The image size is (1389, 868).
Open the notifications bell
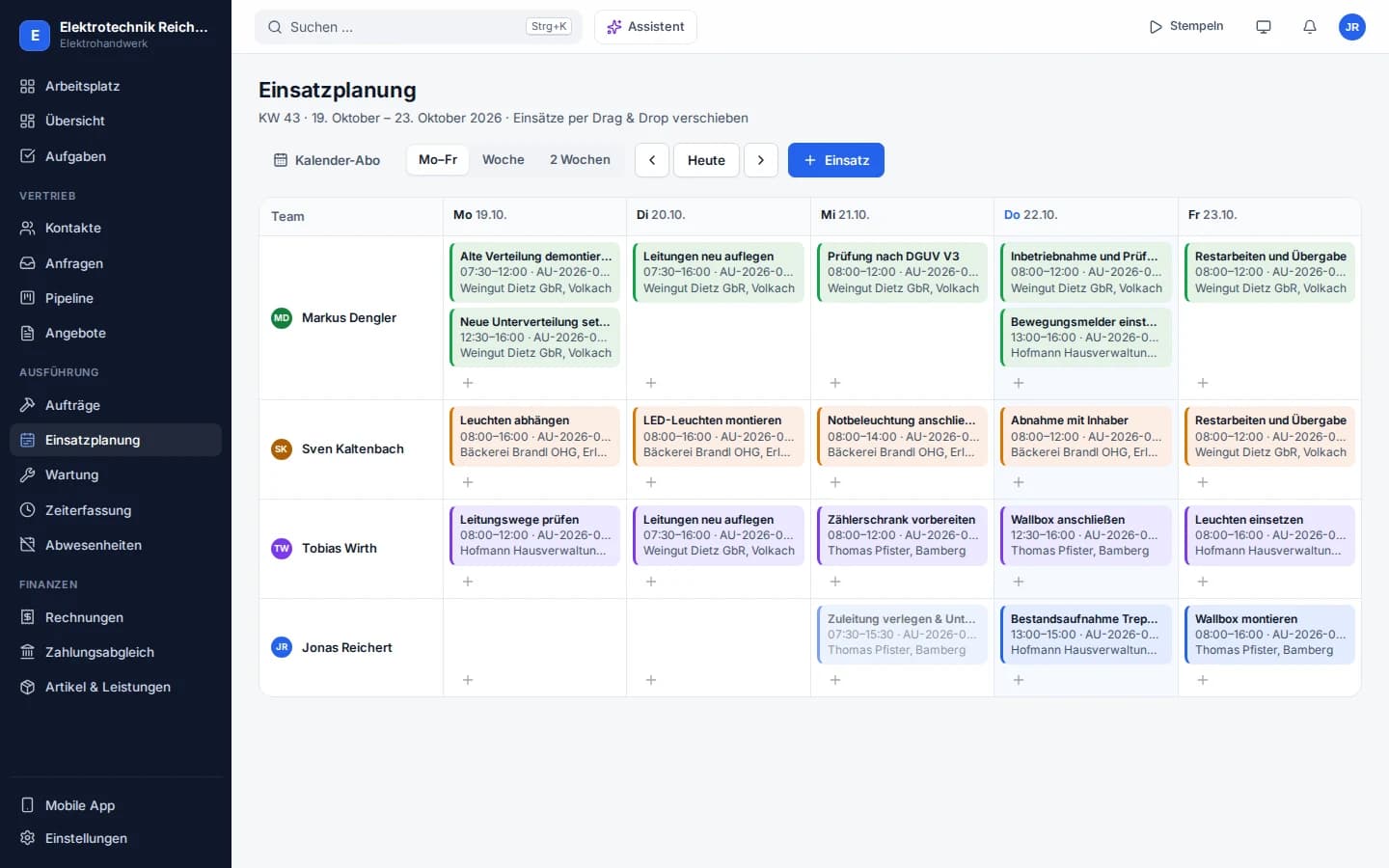point(1309,27)
